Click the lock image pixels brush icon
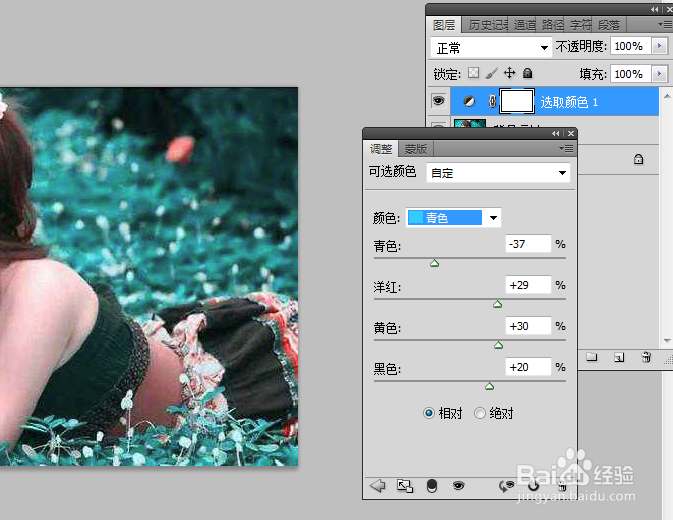 (491, 73)
